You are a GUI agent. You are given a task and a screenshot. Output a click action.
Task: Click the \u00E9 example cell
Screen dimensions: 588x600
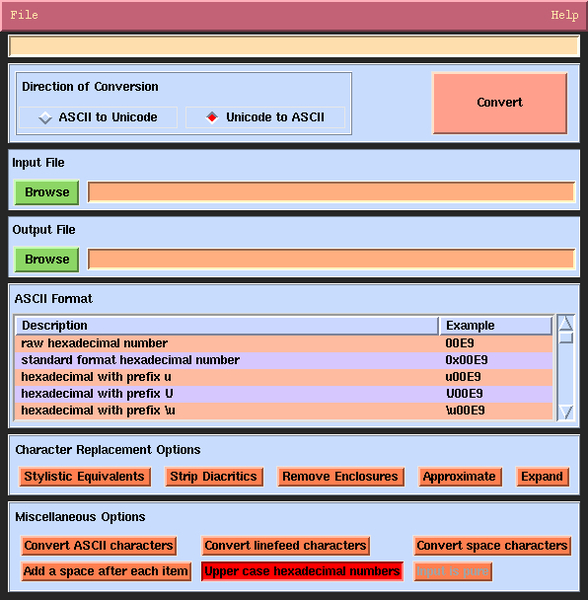click(x=465, y=411)
